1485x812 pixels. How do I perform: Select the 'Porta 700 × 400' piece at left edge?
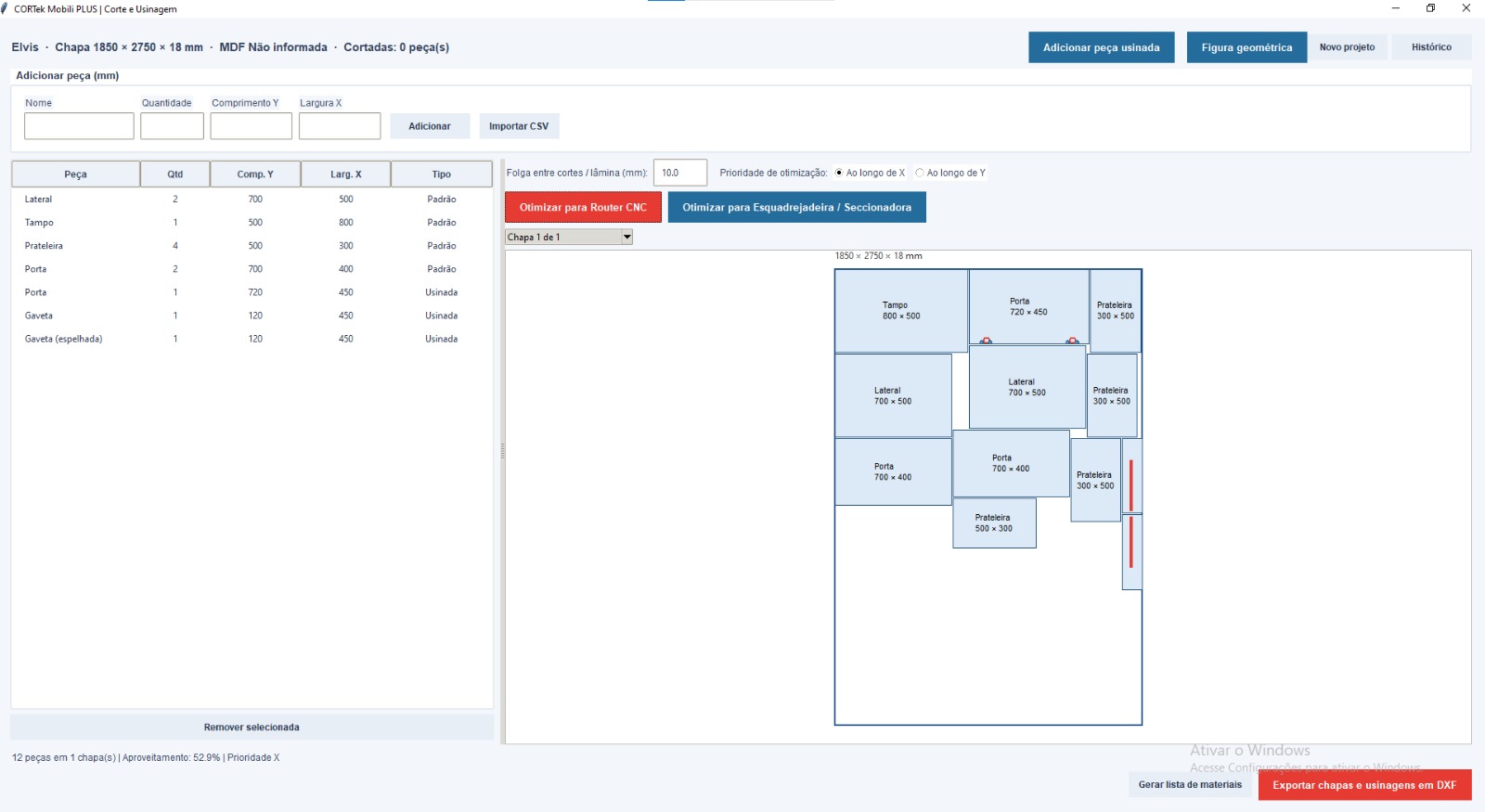[x=893, y=471]
